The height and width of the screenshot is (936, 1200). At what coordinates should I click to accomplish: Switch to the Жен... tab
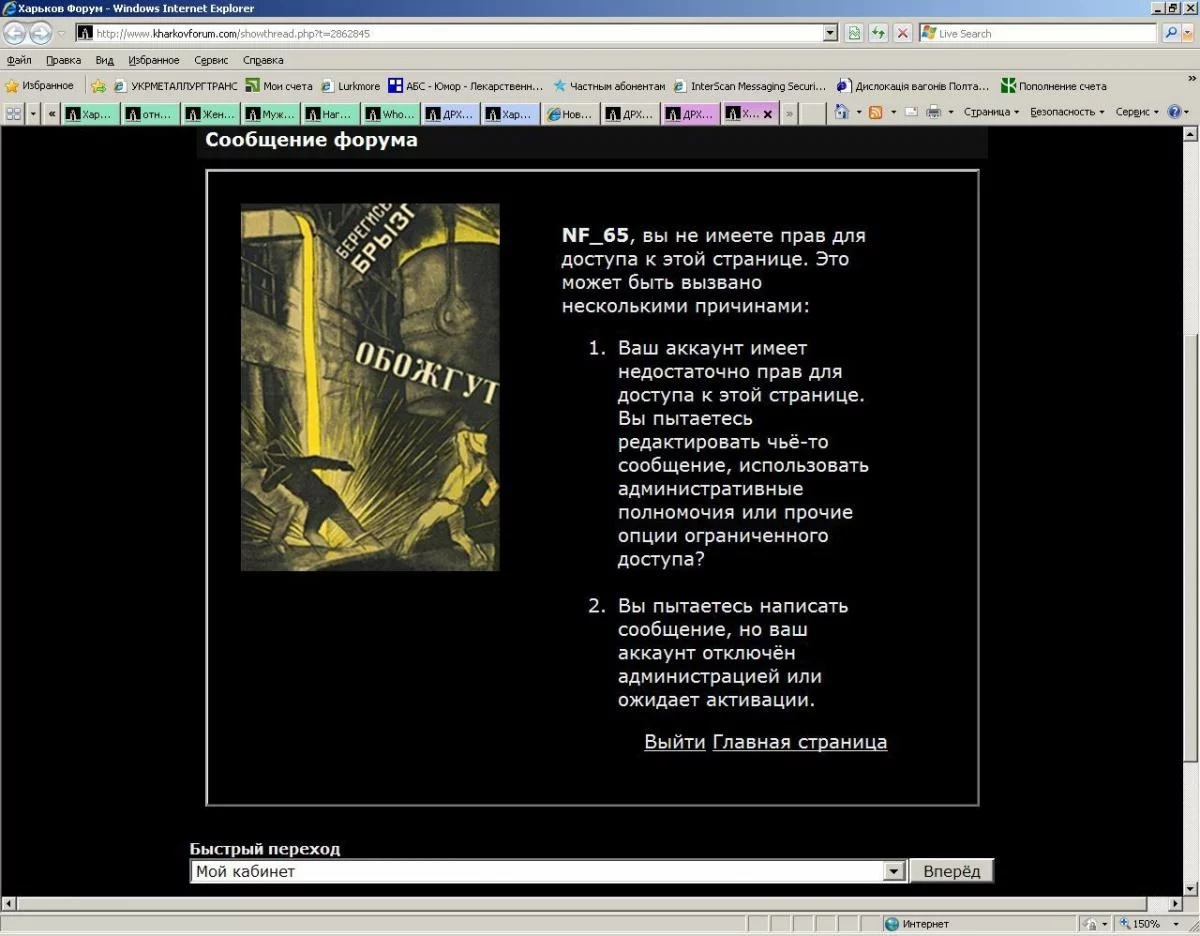tap(211, 114)
